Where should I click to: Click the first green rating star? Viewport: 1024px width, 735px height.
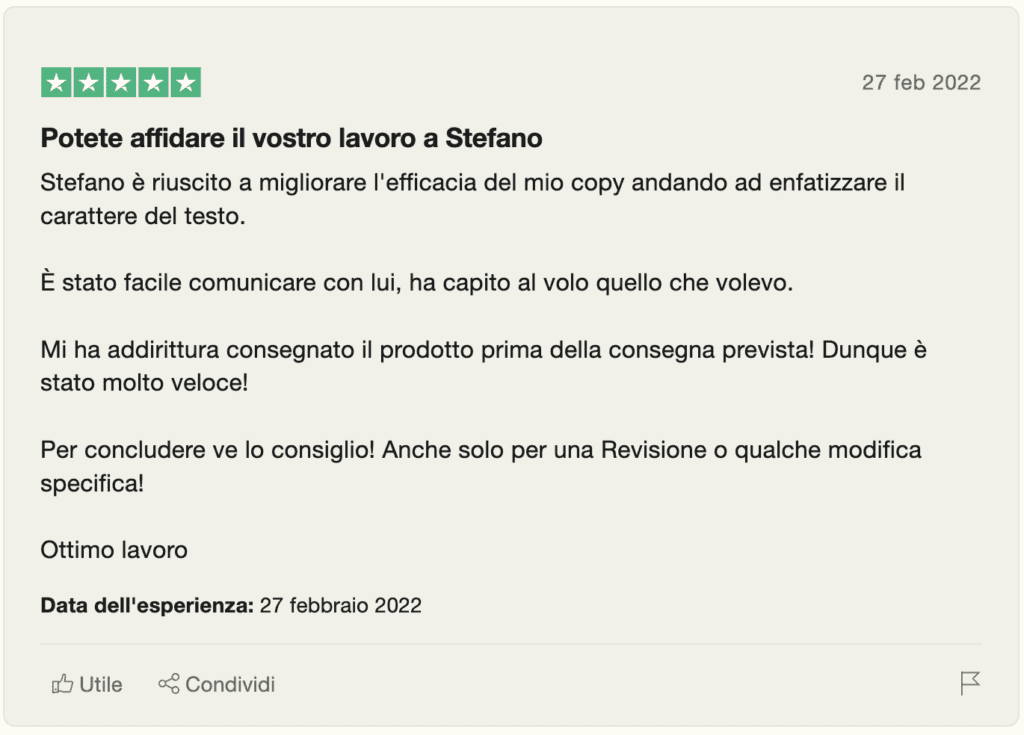tap(56, 82)
